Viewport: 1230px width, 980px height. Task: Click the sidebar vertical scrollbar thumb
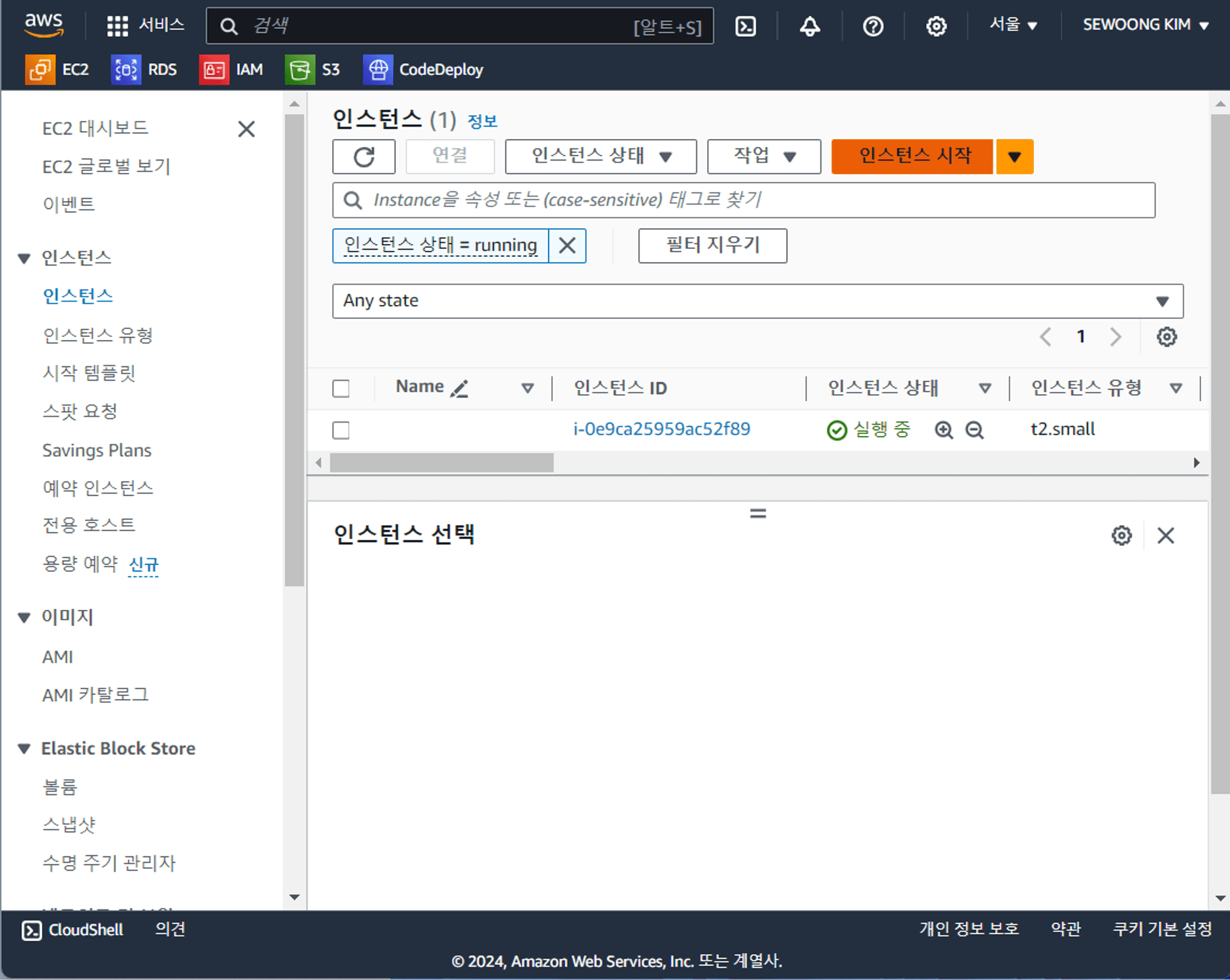pos(295,350)
